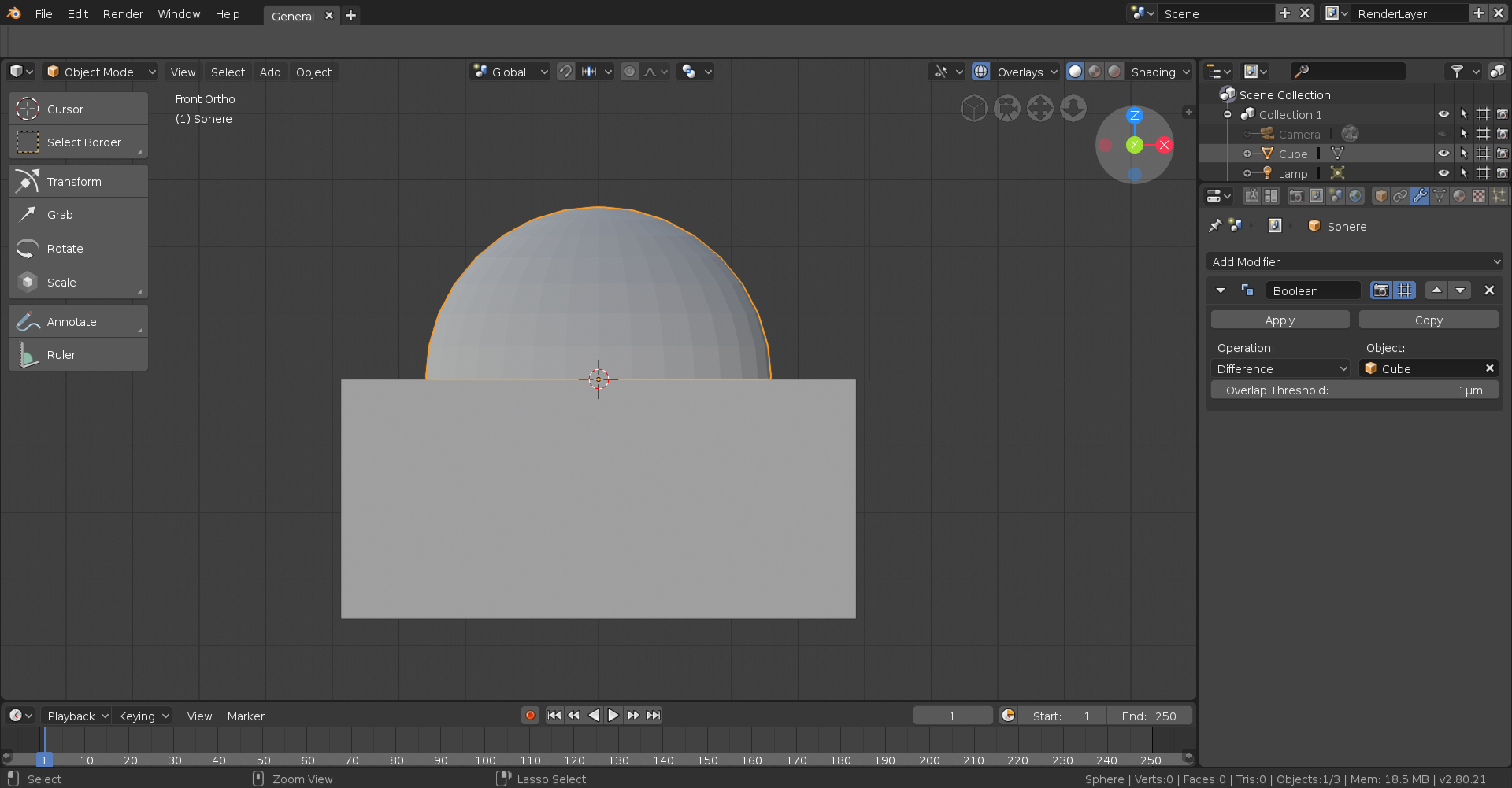Toggle Boolean modifier render visibility

coord(1381,290)
